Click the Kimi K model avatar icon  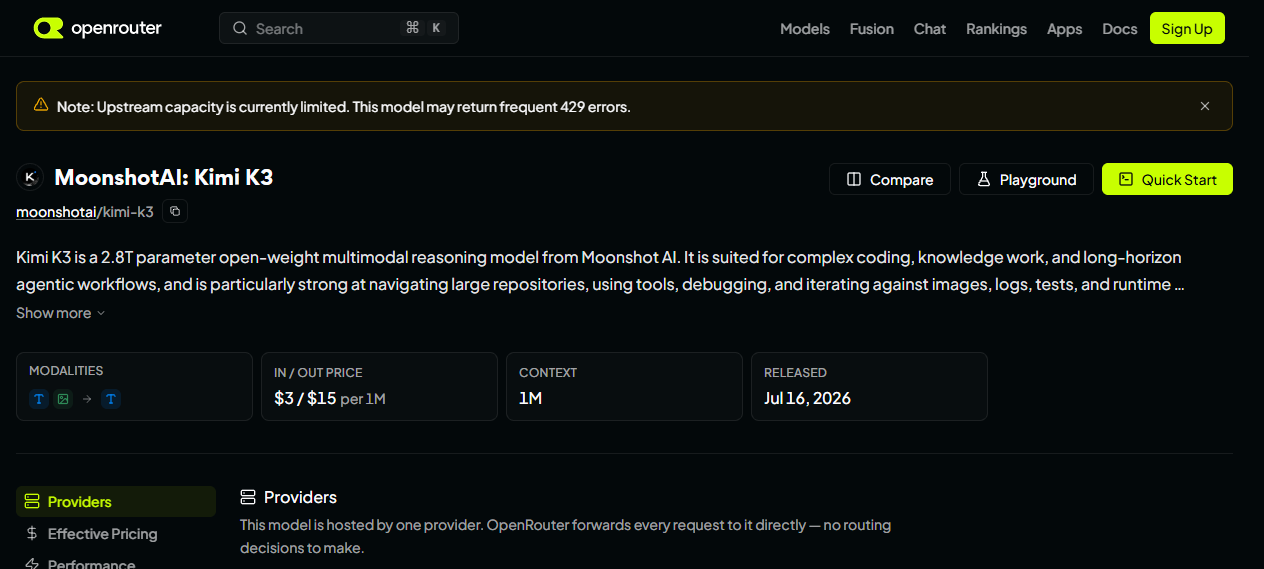pos(30,178)
